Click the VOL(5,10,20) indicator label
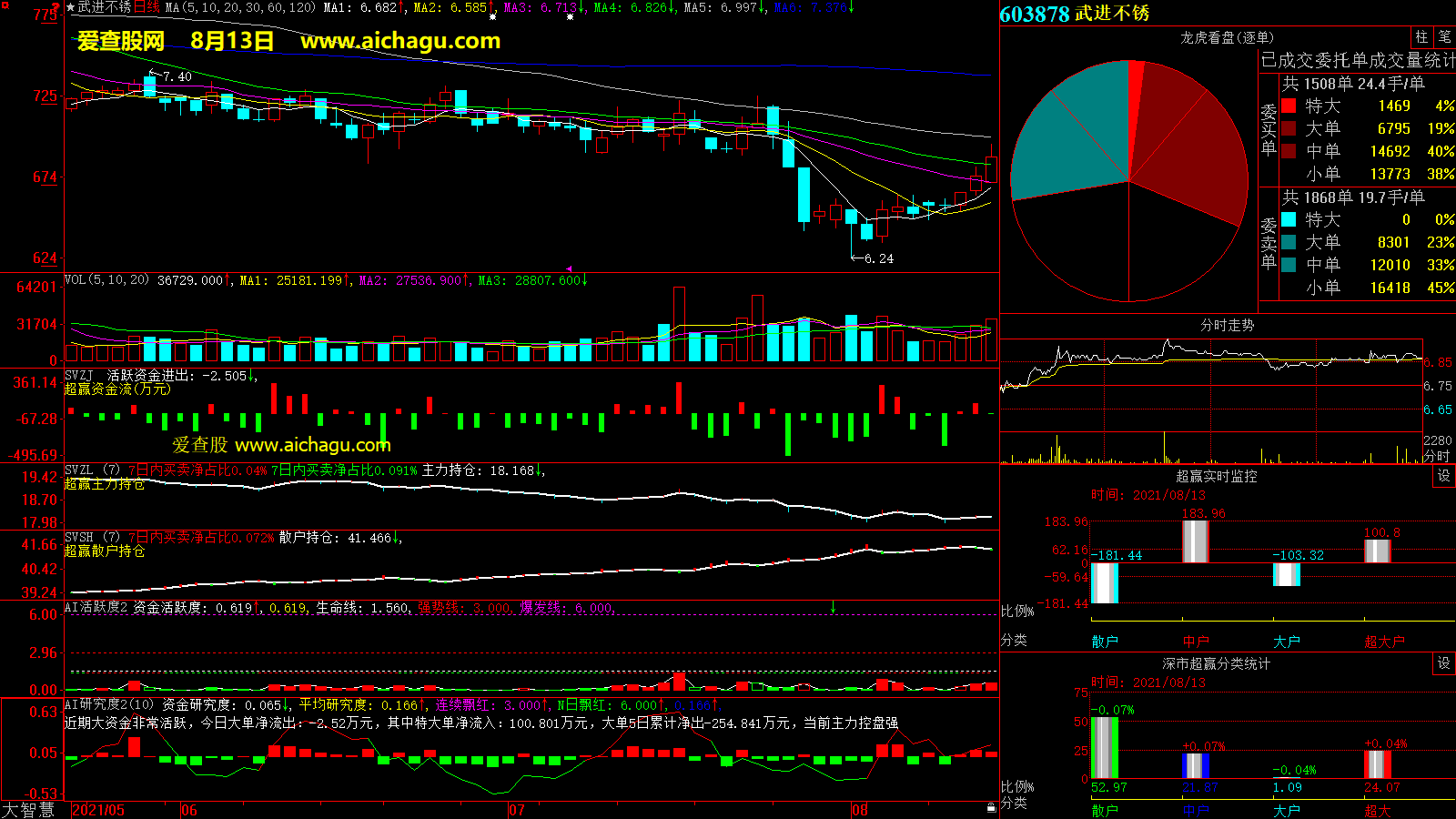The width and height of the screenshot is (1456, 819). (x=106, y=280)
